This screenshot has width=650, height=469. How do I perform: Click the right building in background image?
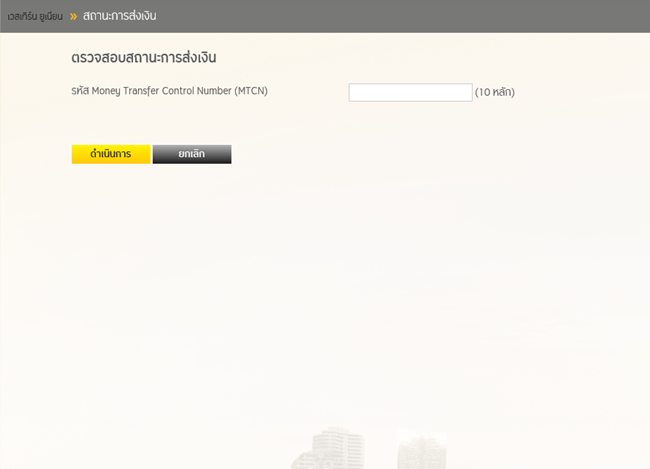[420, 452]
